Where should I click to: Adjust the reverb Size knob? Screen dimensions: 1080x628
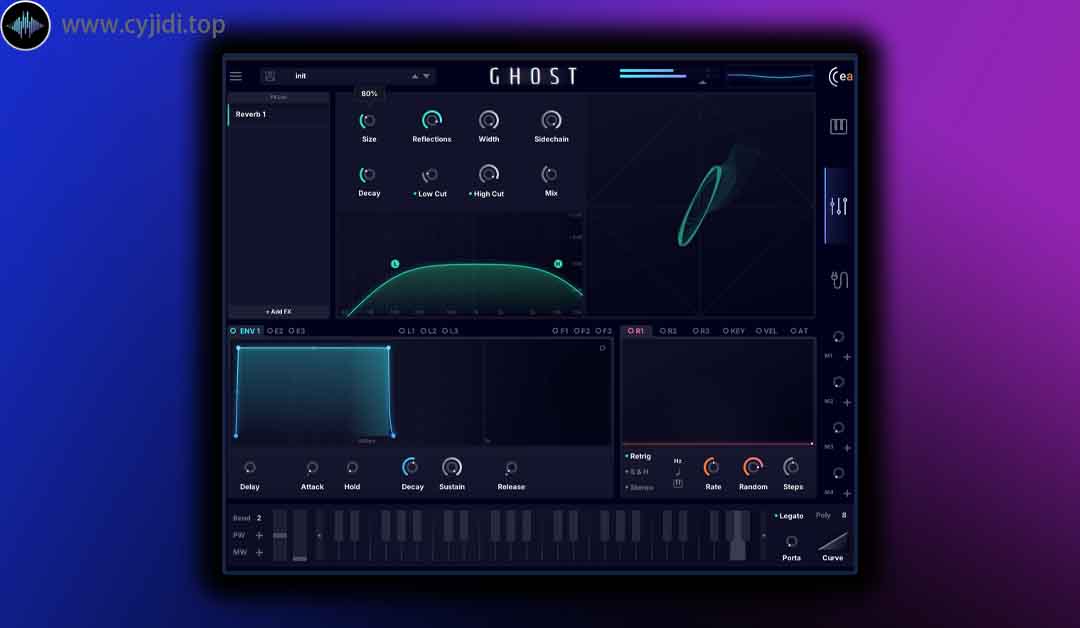click(368, 121)
